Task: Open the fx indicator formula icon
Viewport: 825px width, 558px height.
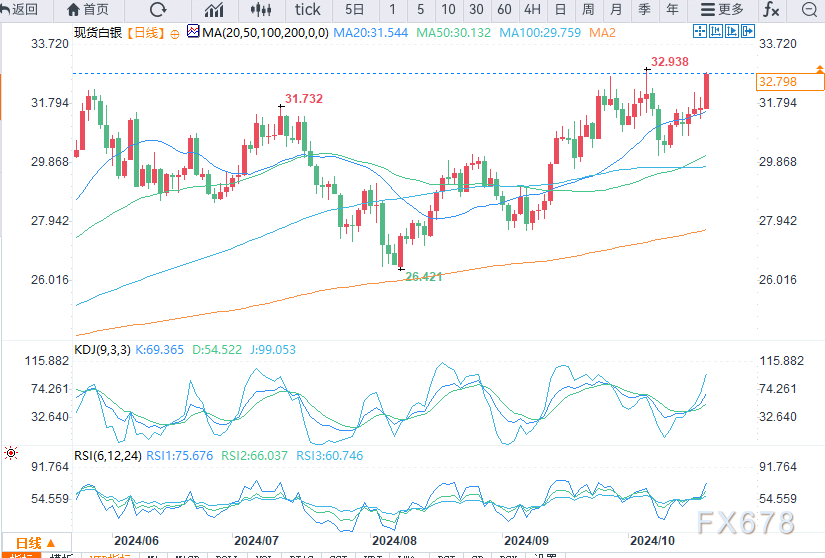Action: tap(771, 10)
